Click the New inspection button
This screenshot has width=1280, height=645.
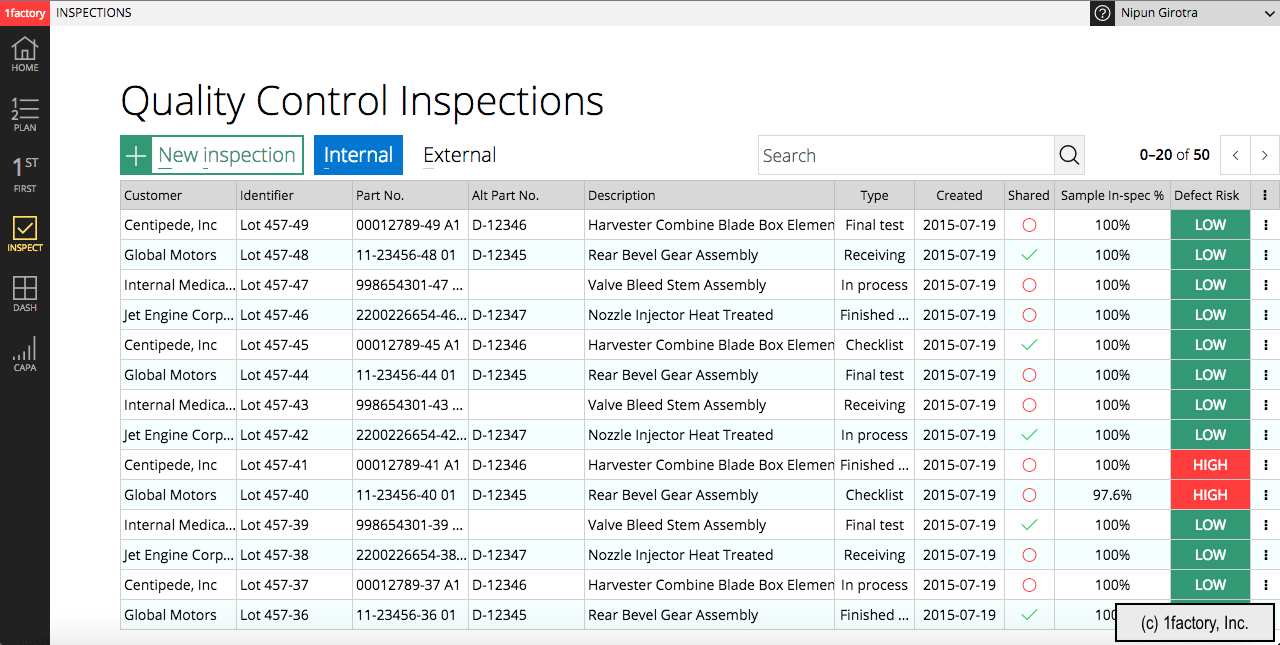pos(212,155)
